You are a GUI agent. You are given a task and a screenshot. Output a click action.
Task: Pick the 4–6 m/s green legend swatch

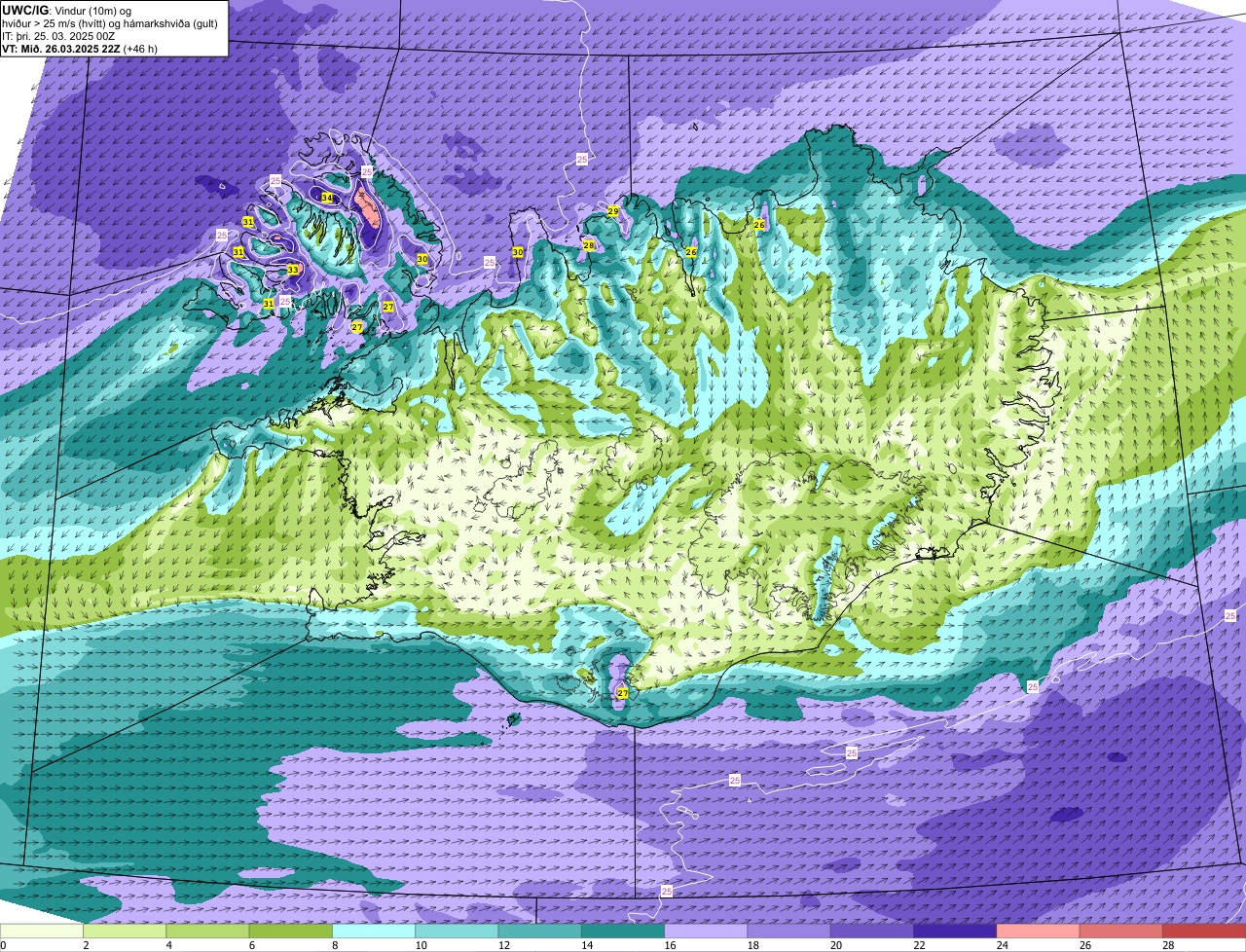(207, 932)
